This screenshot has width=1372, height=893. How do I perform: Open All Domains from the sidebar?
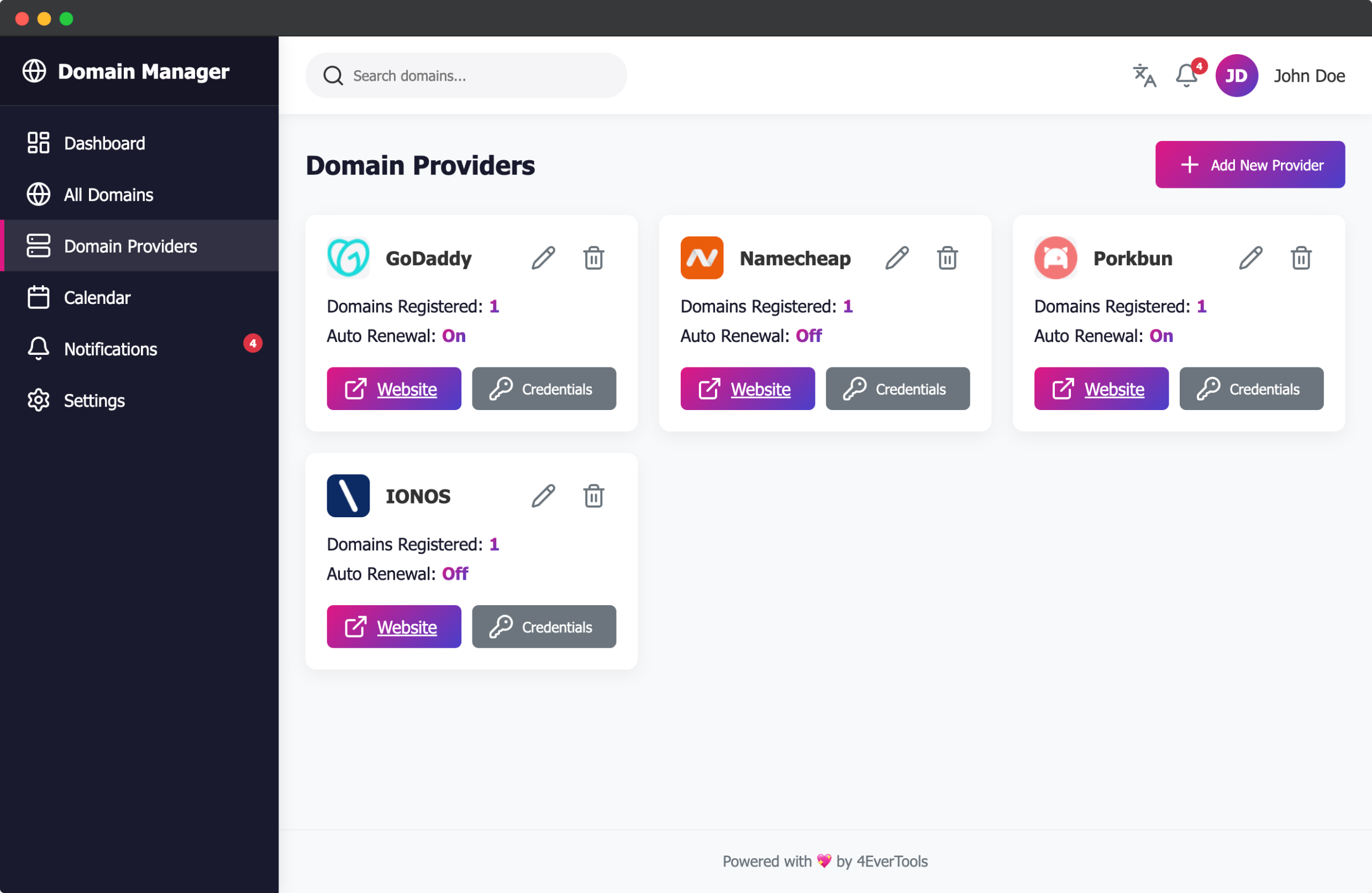click(107, 195)
